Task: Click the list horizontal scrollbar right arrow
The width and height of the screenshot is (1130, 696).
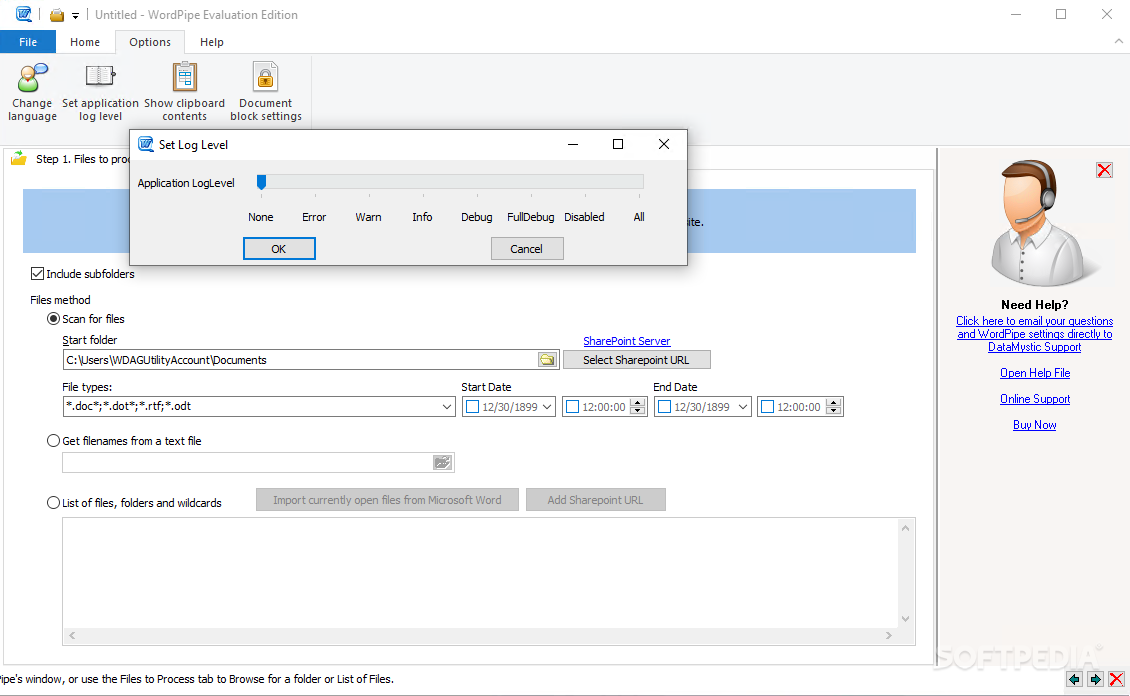Action: click(889, 635)
